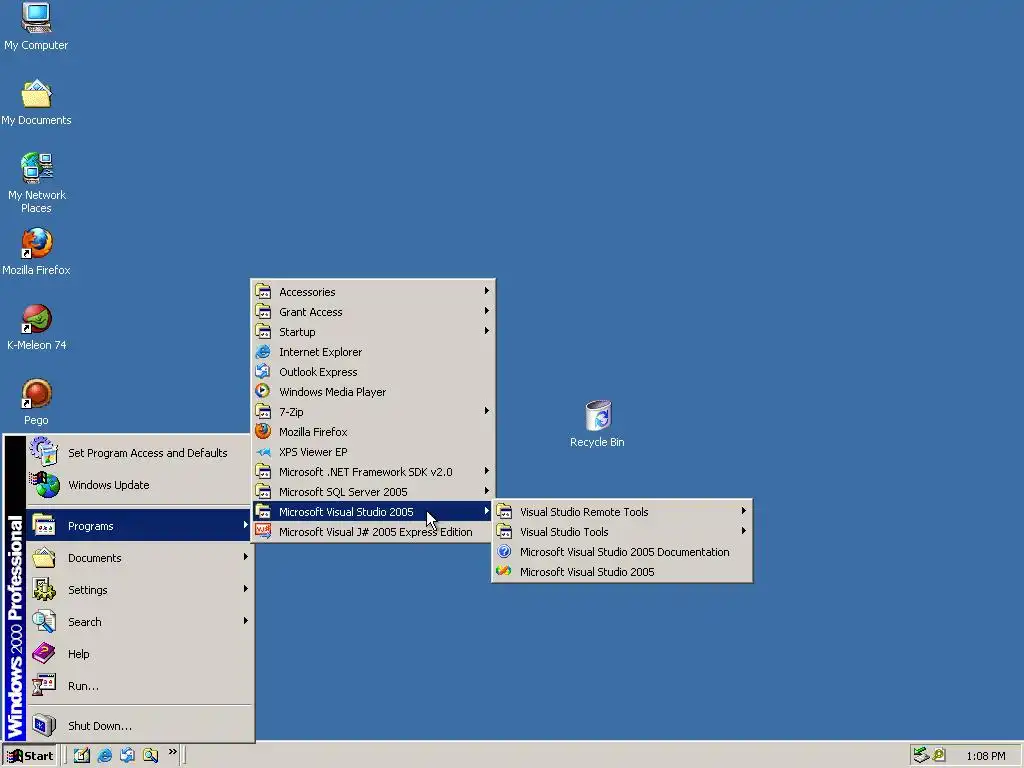Open the Recycle Bin icon
The height and width of the screenshot is (768, 1024).
pyautogui.click(x=597, y=423)
